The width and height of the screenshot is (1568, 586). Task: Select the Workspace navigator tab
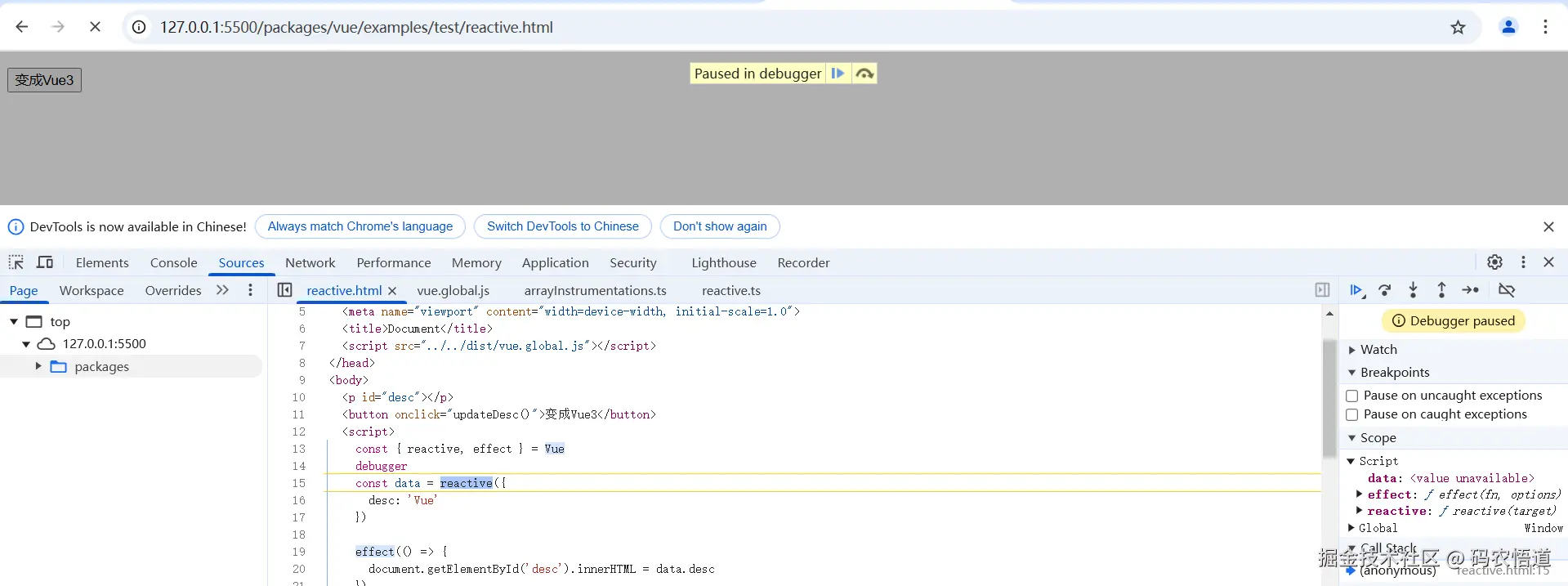92,290
